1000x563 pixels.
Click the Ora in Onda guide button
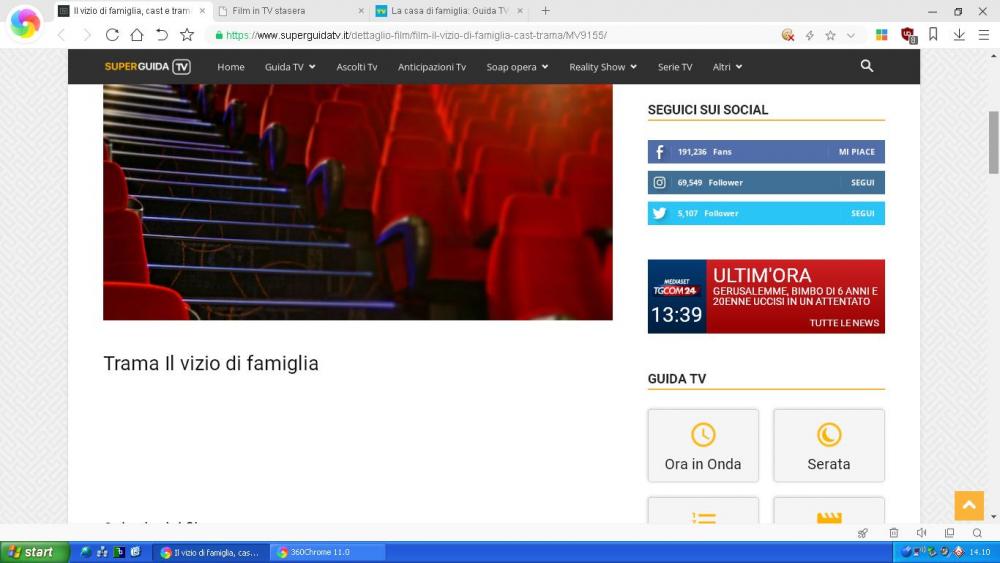pyautogui.click(x=703, y=446)
